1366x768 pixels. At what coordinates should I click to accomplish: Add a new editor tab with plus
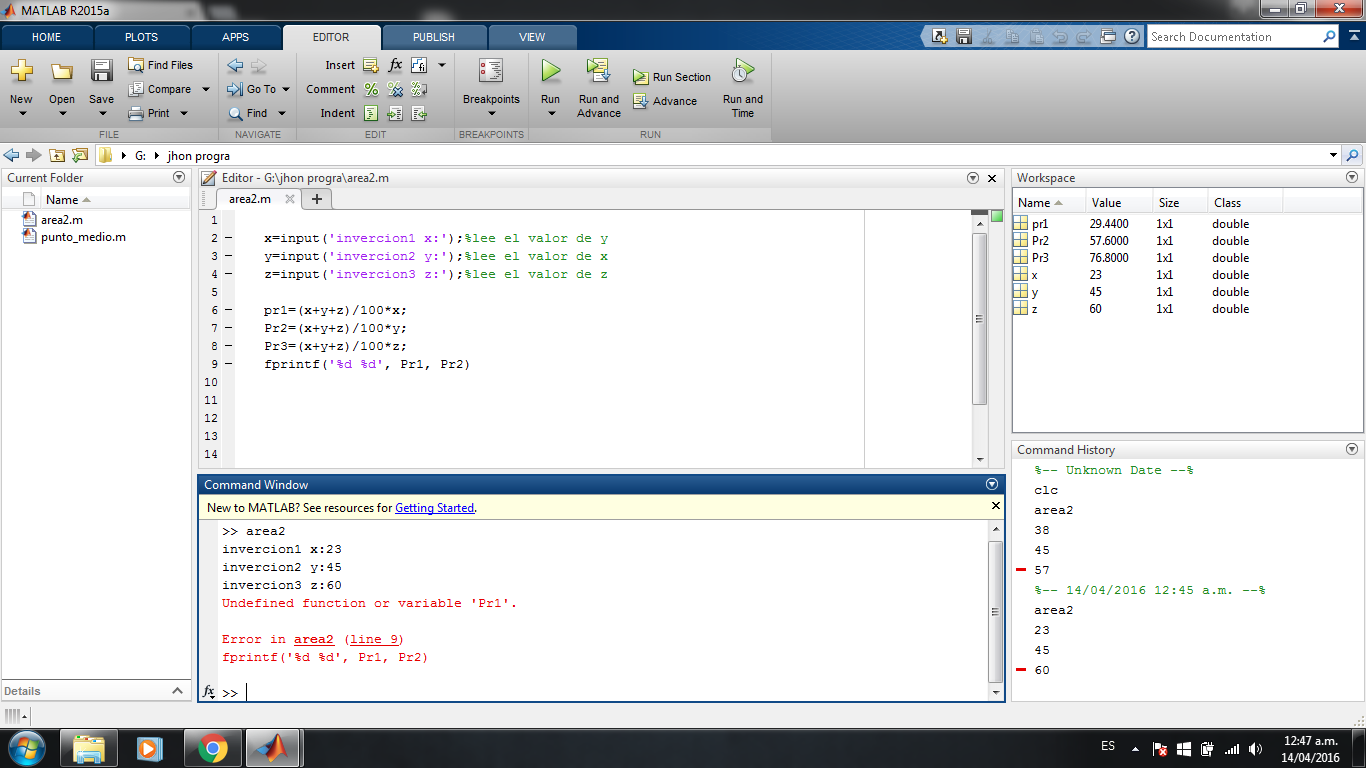coord(317,199)
